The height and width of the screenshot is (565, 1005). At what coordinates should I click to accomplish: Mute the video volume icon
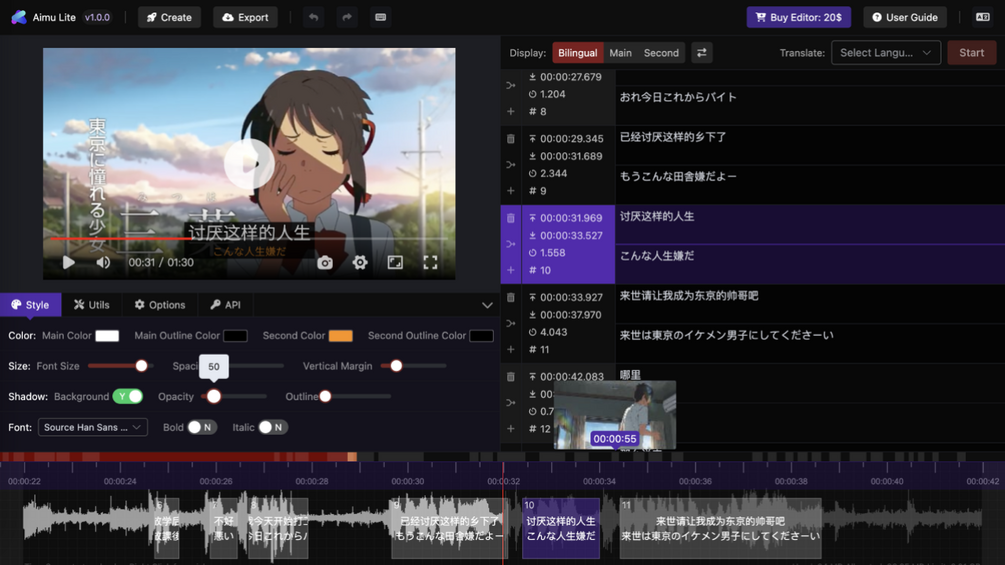[103, 262]
